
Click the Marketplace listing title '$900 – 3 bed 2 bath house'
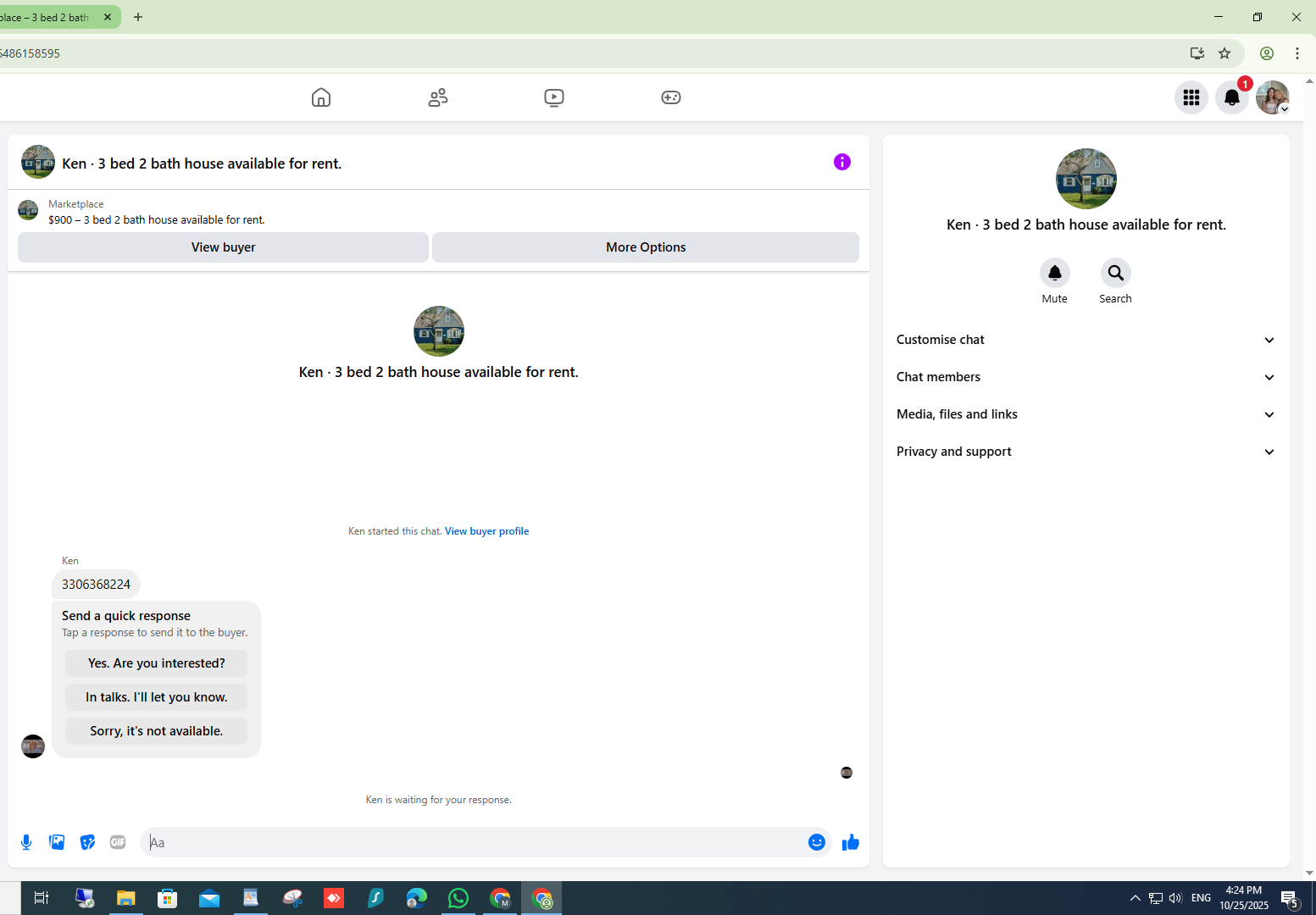pyautogui.click(x=157, y=219)
